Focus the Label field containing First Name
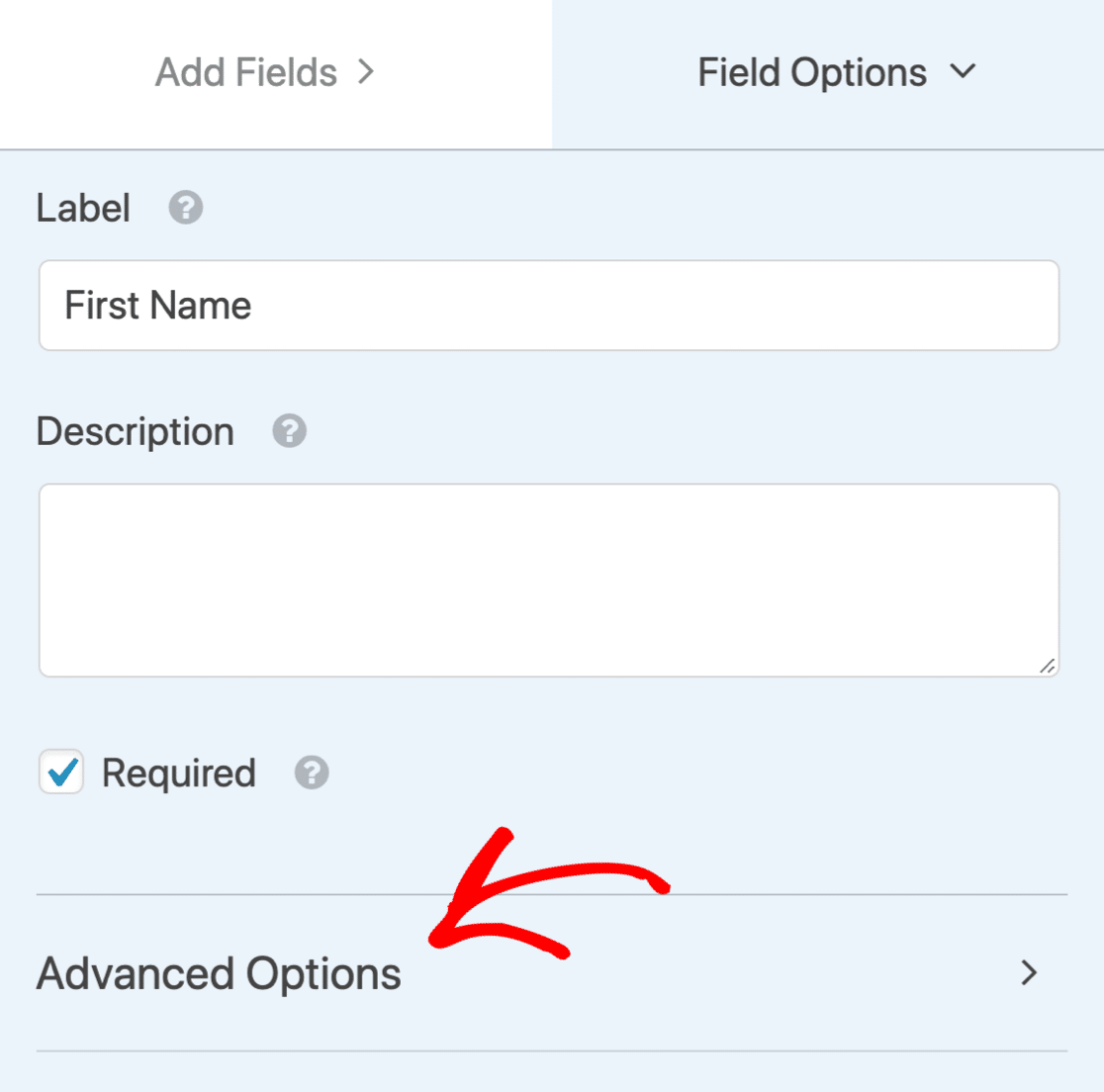 [549, 306]
